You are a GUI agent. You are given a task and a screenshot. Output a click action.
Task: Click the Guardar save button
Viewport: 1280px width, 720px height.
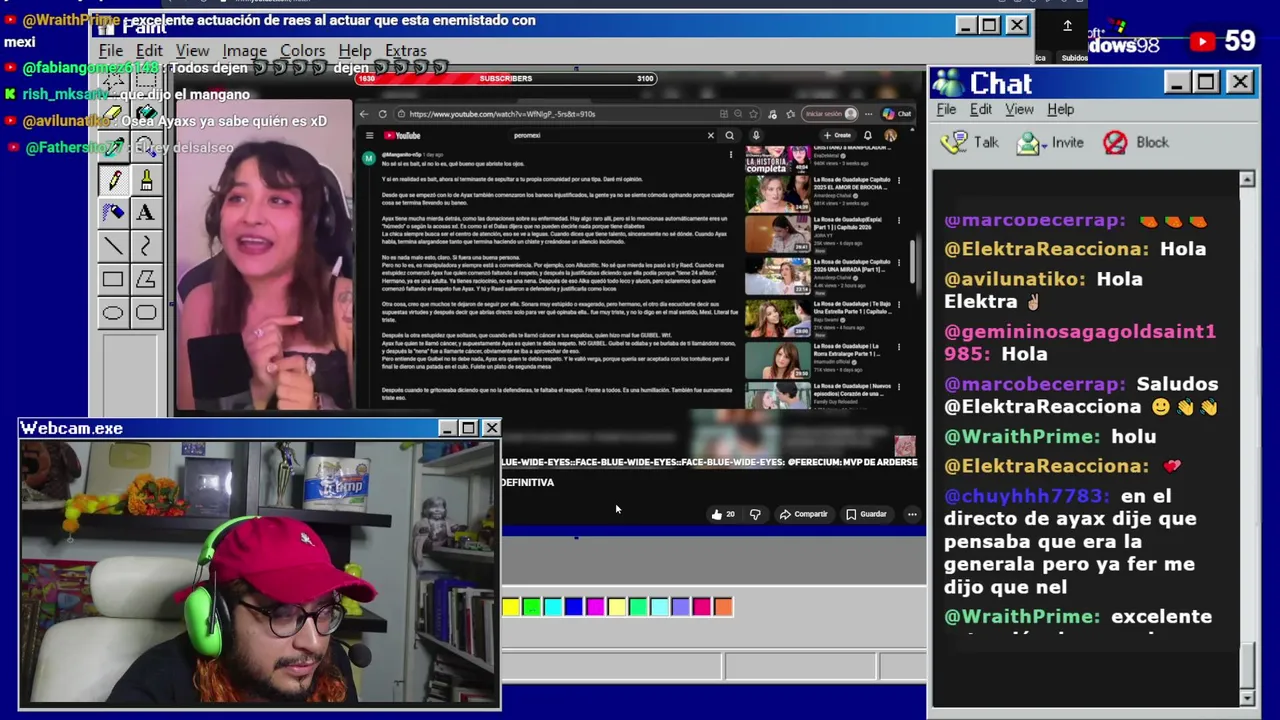coord(866,514)
